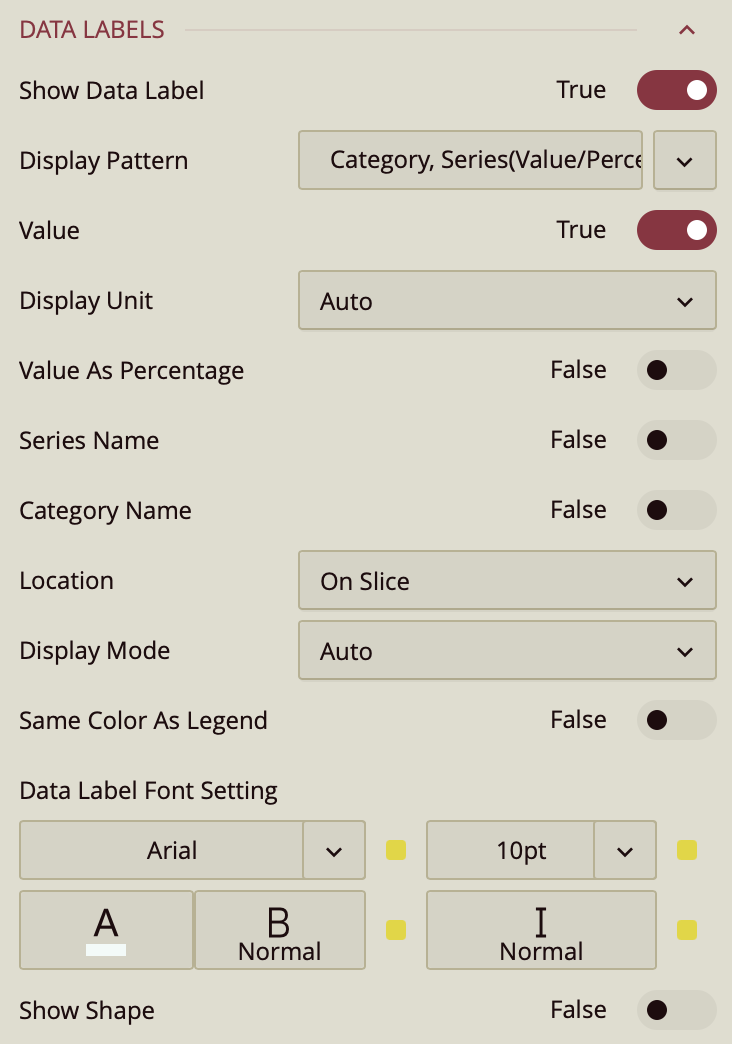The width and height of the screenshot is (732, 1044).
Task: Enable Value As Percentage toggle
Action: [x=677, y=370]
